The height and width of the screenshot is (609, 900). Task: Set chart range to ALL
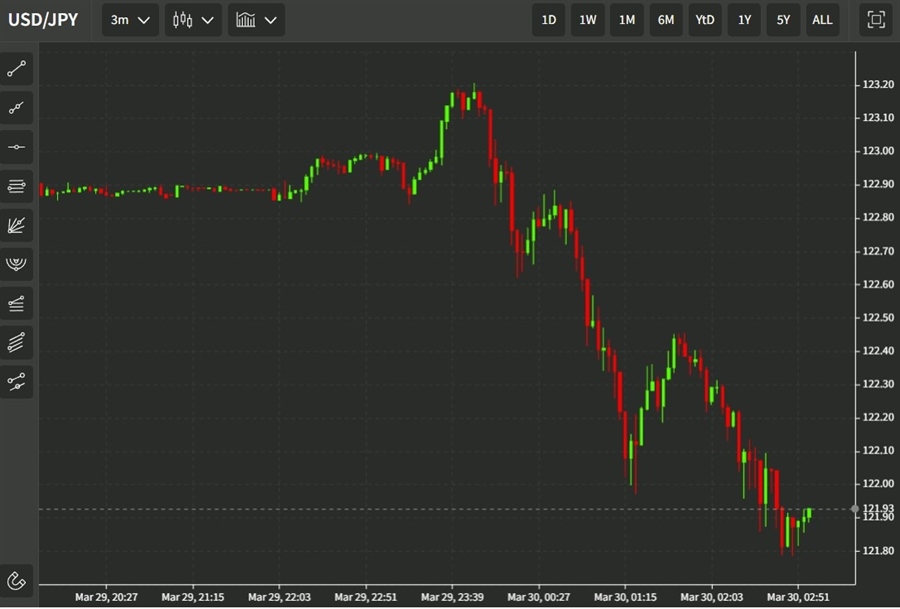click(x=823, y=20)
